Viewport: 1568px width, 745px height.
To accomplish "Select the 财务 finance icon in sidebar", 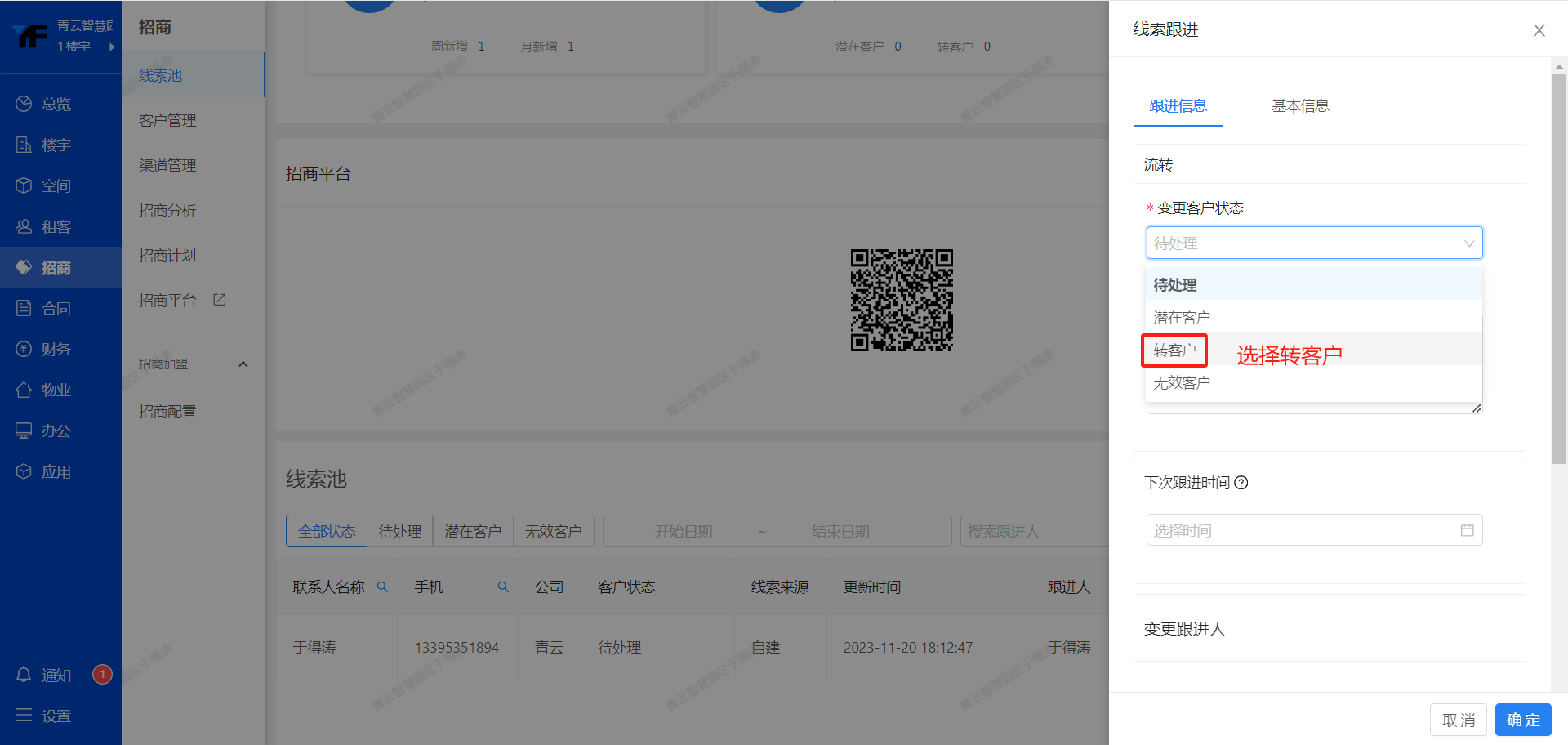I will pyautogui.click(x=24, y=349).
